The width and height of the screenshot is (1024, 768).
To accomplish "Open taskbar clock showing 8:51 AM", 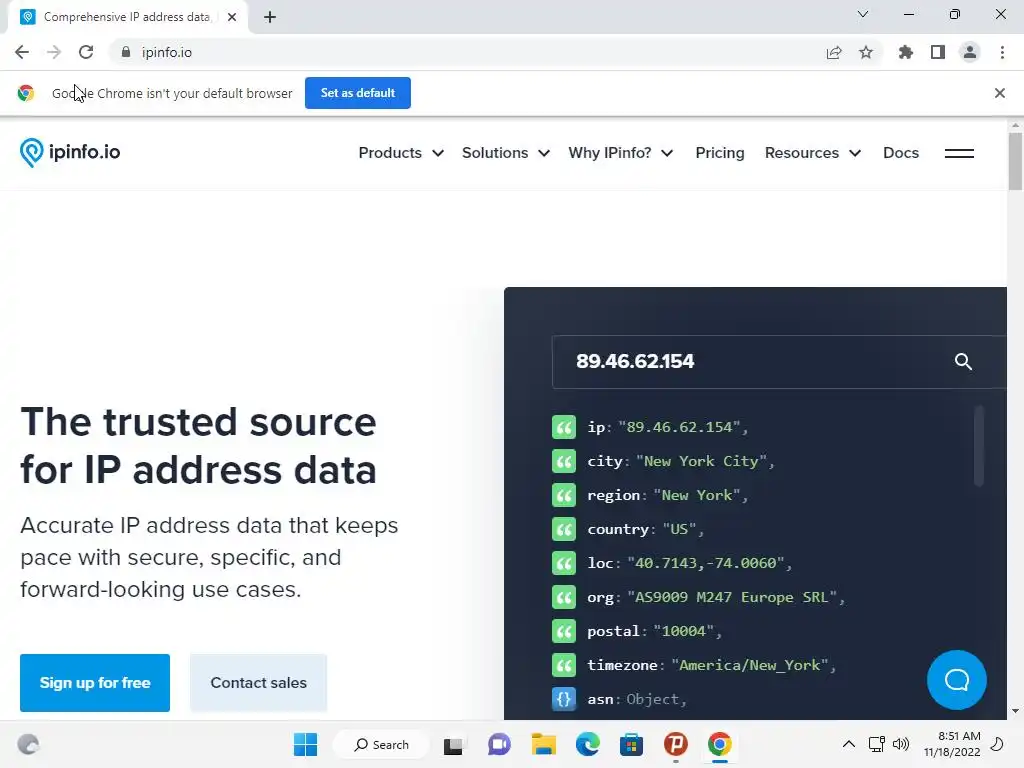I will coord(952,744).
